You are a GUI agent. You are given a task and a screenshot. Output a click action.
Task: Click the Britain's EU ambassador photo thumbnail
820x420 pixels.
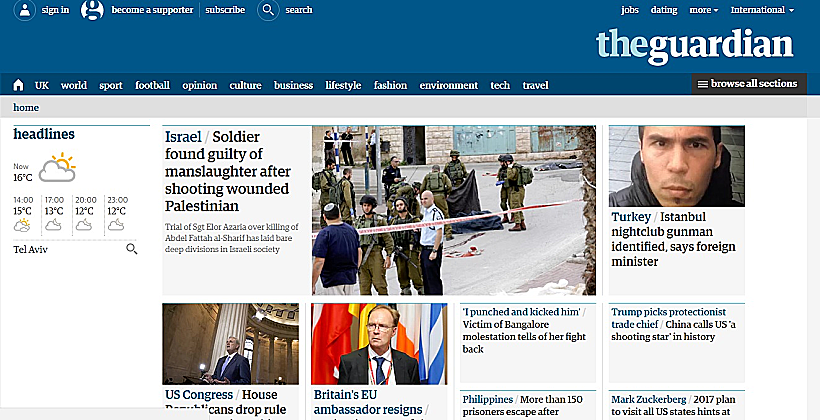379,344
